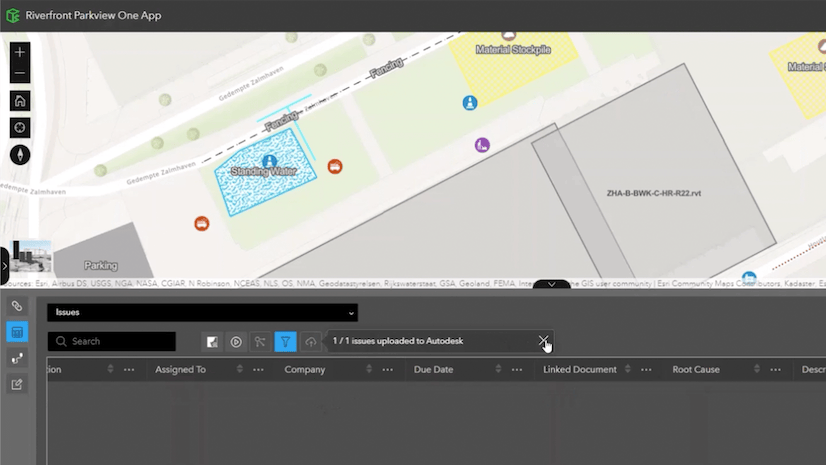The height and width of the screenshot is (465, 826).
Task: Select the Material Stockpile area label
Action: pos(513,50)
